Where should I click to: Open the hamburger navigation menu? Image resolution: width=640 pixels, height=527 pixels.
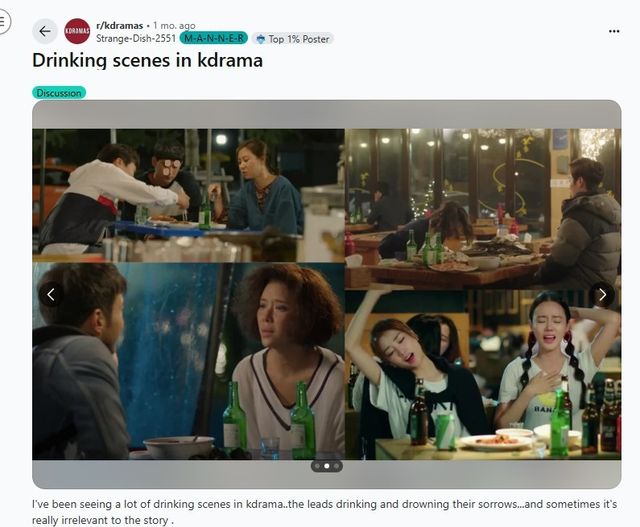2,22
